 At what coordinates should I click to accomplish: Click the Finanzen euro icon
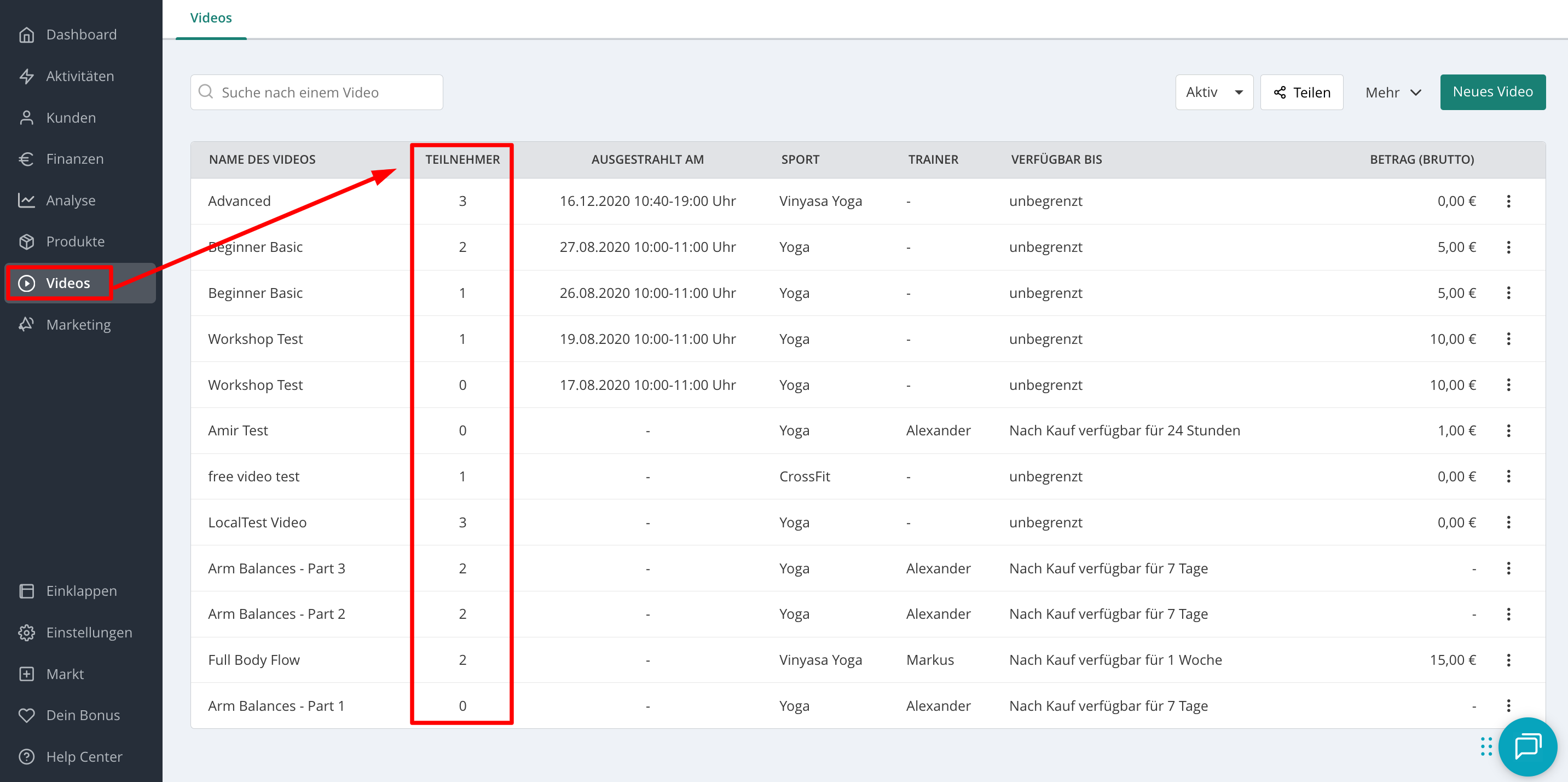[x=26, y=159]
